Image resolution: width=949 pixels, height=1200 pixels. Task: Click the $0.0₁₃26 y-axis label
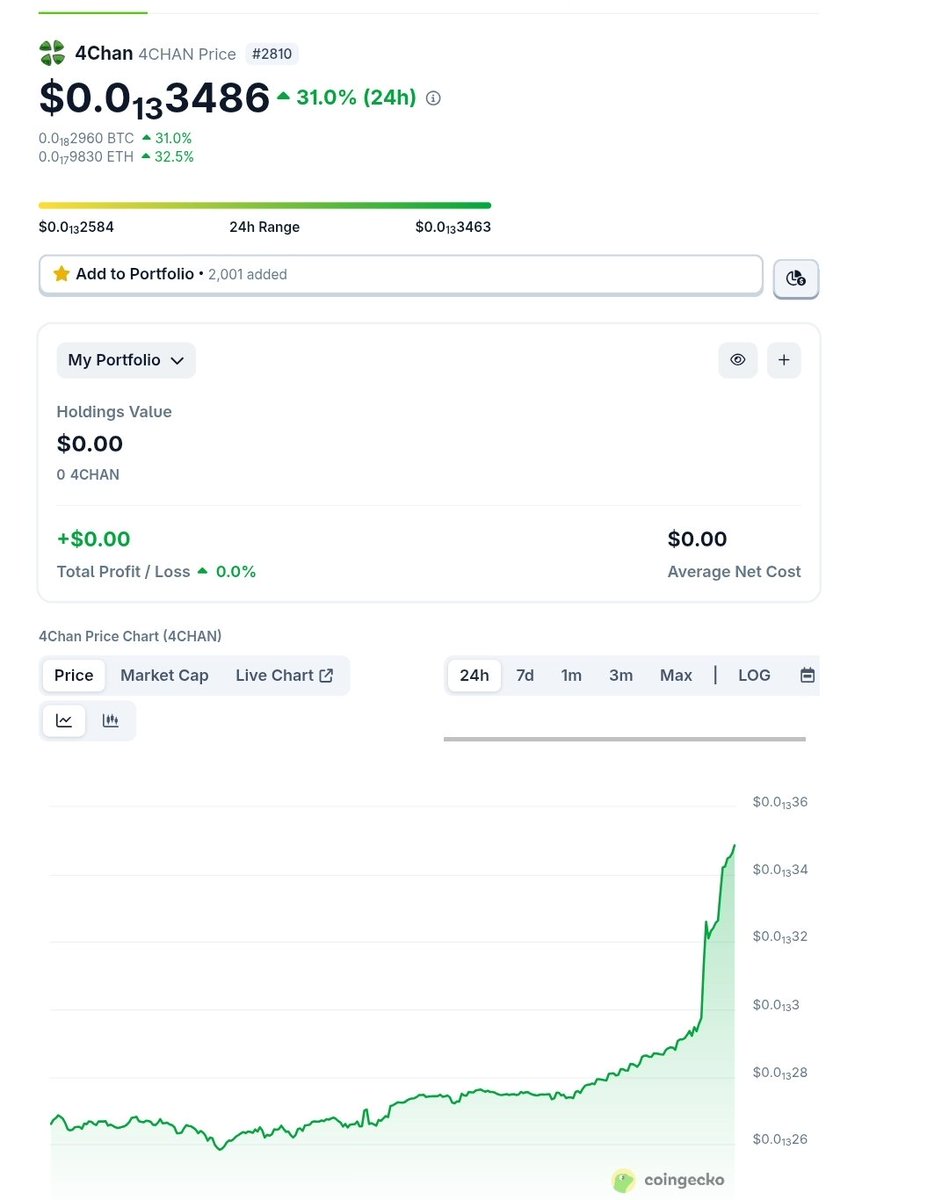click(780, 1140)
